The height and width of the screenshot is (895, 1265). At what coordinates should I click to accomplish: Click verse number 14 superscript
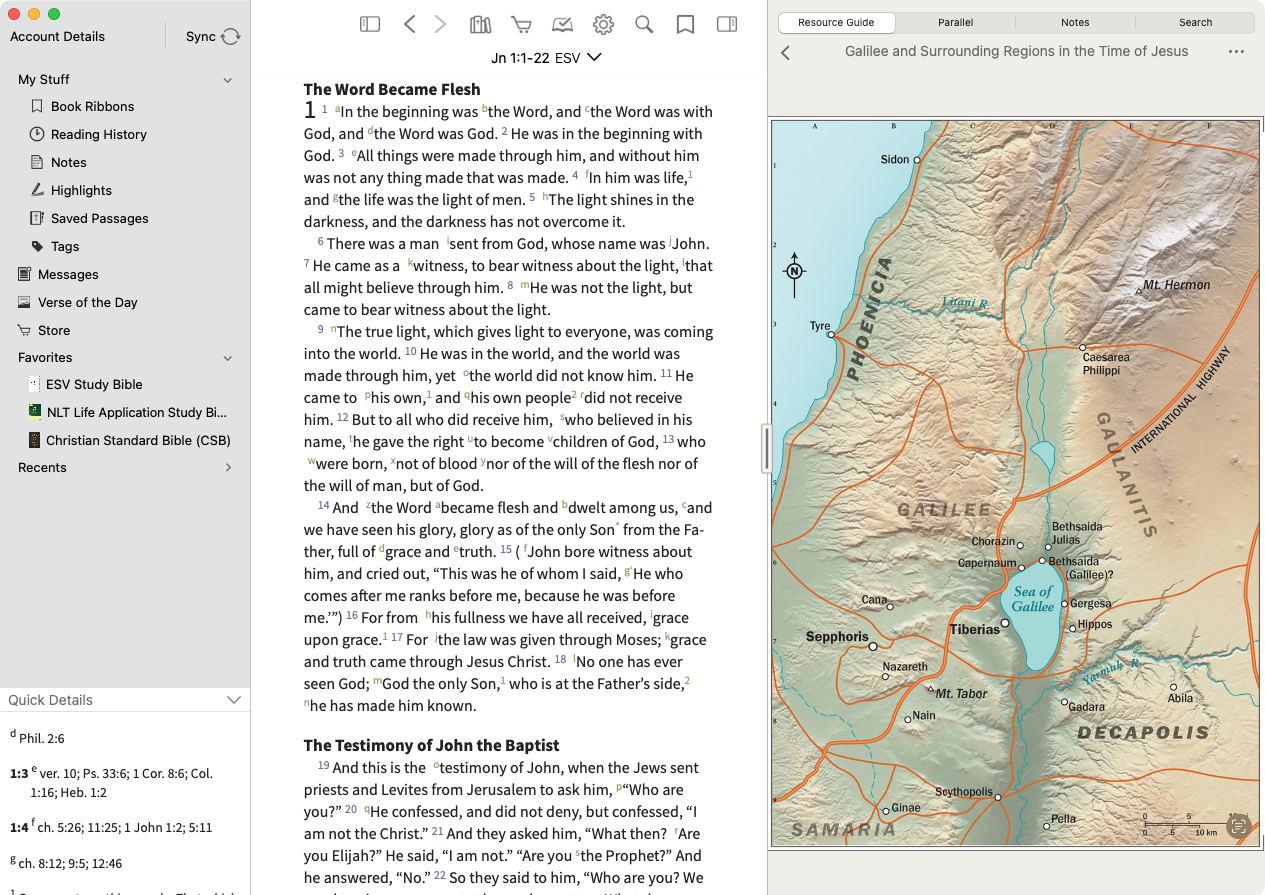point(324,506)
